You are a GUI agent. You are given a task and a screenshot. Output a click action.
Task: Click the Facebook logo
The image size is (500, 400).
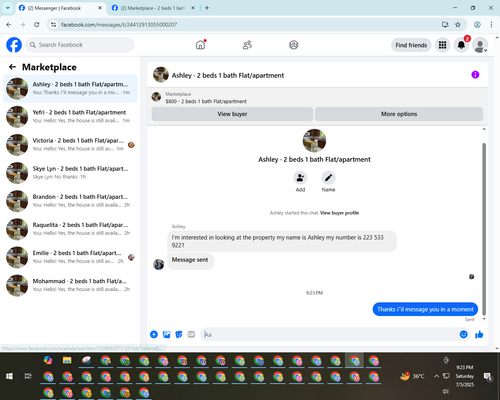(14, 45)
